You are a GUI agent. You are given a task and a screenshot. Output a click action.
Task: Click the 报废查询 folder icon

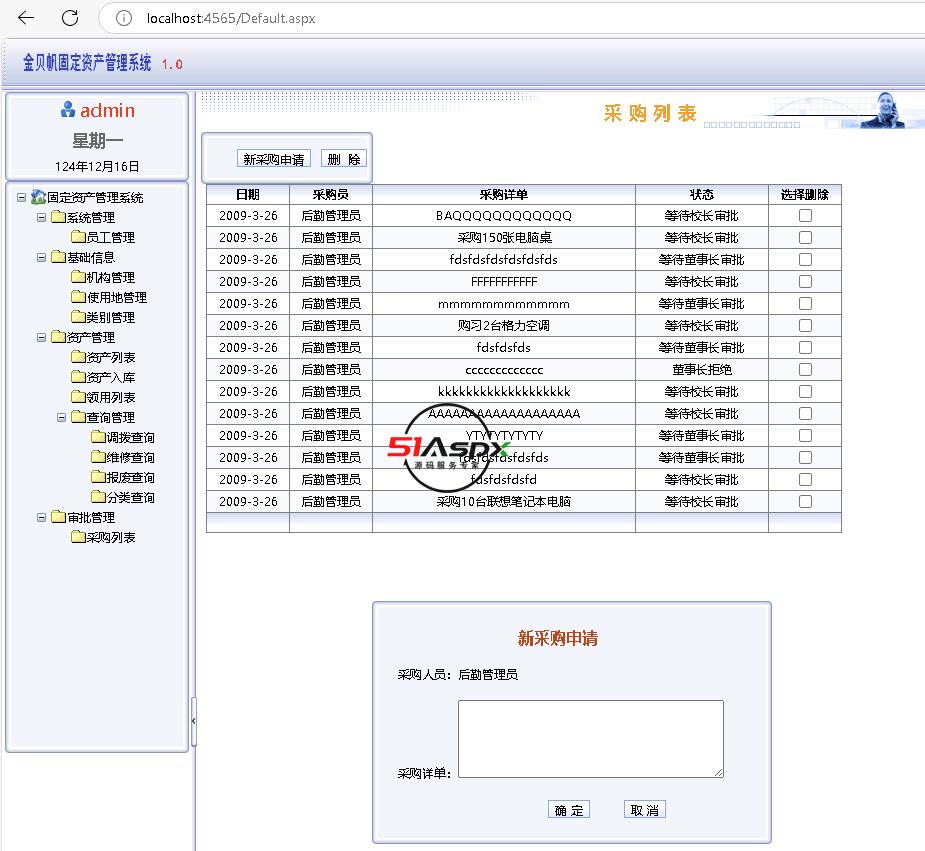[98, 477]
